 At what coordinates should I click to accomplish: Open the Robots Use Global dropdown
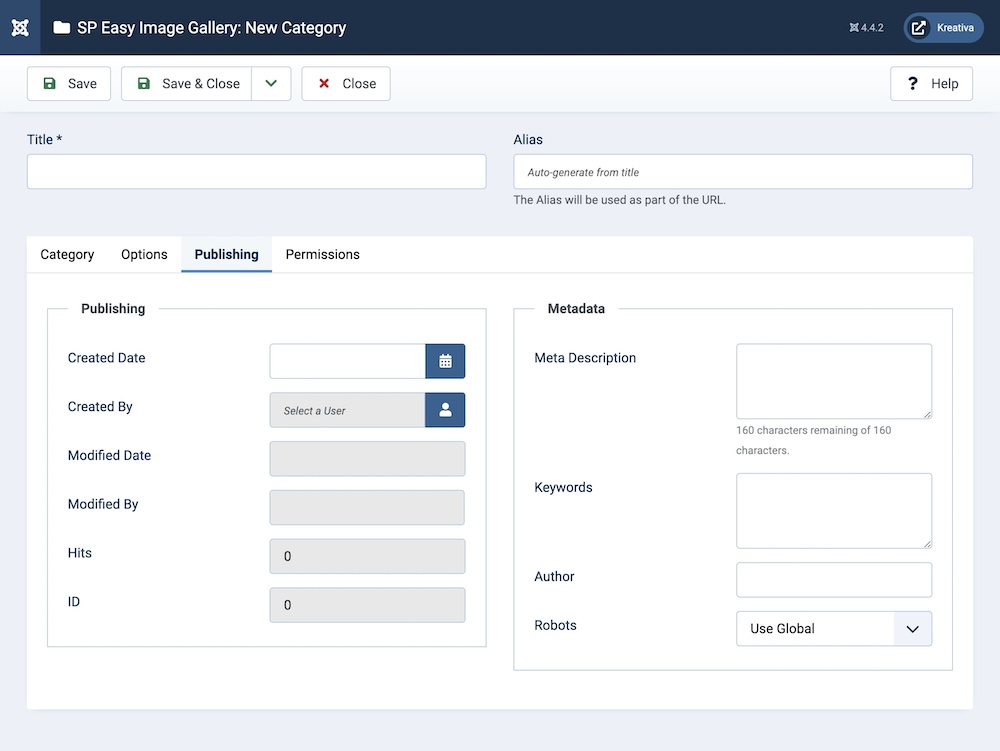(833, 629)
